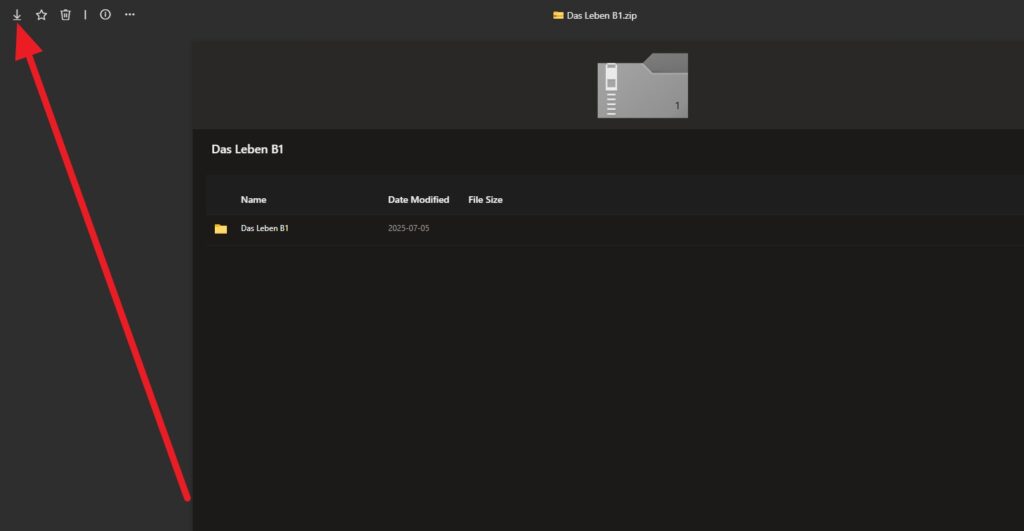Click the 2025-07-05 date cell
Screen dimensions: 1024x531
tap(409, 229)
